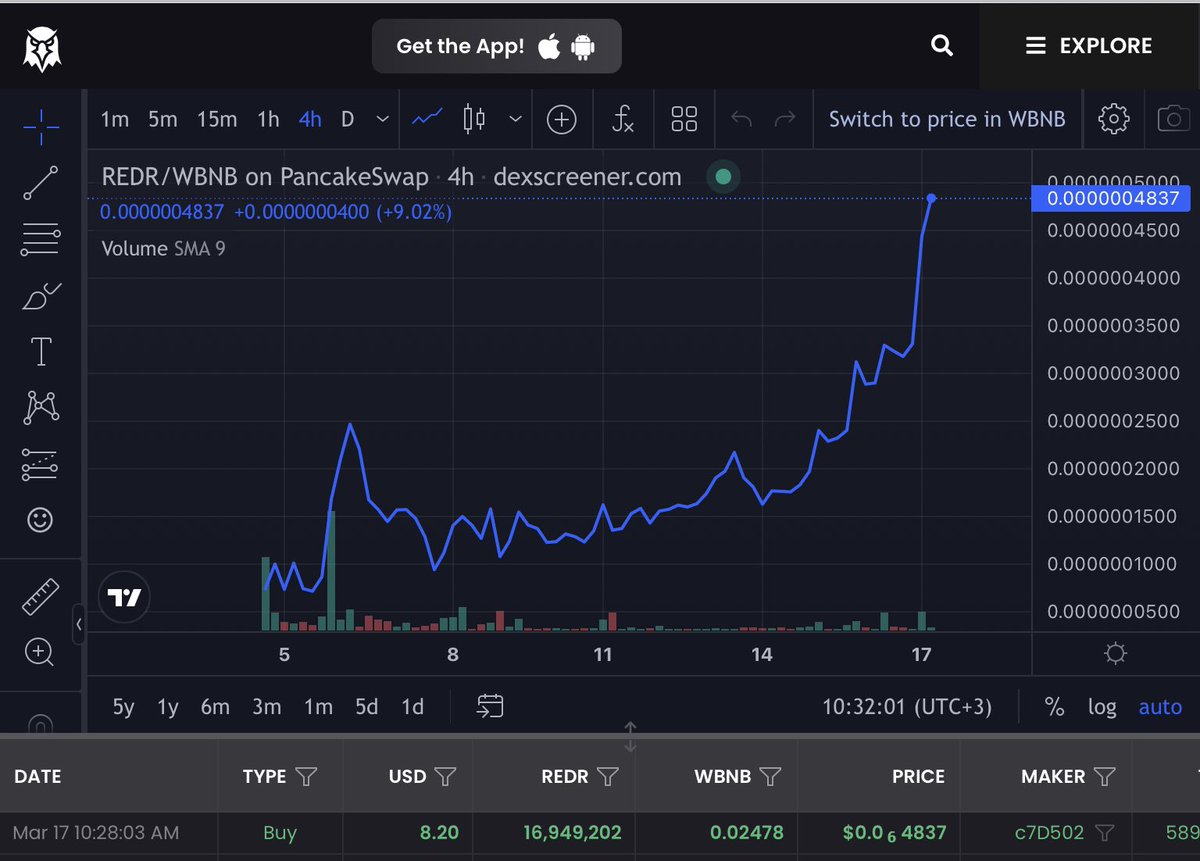This screenshot has height=861, width=1200.
Task: Filter trades by MAKER header
Action: [x=1104, y=777]
